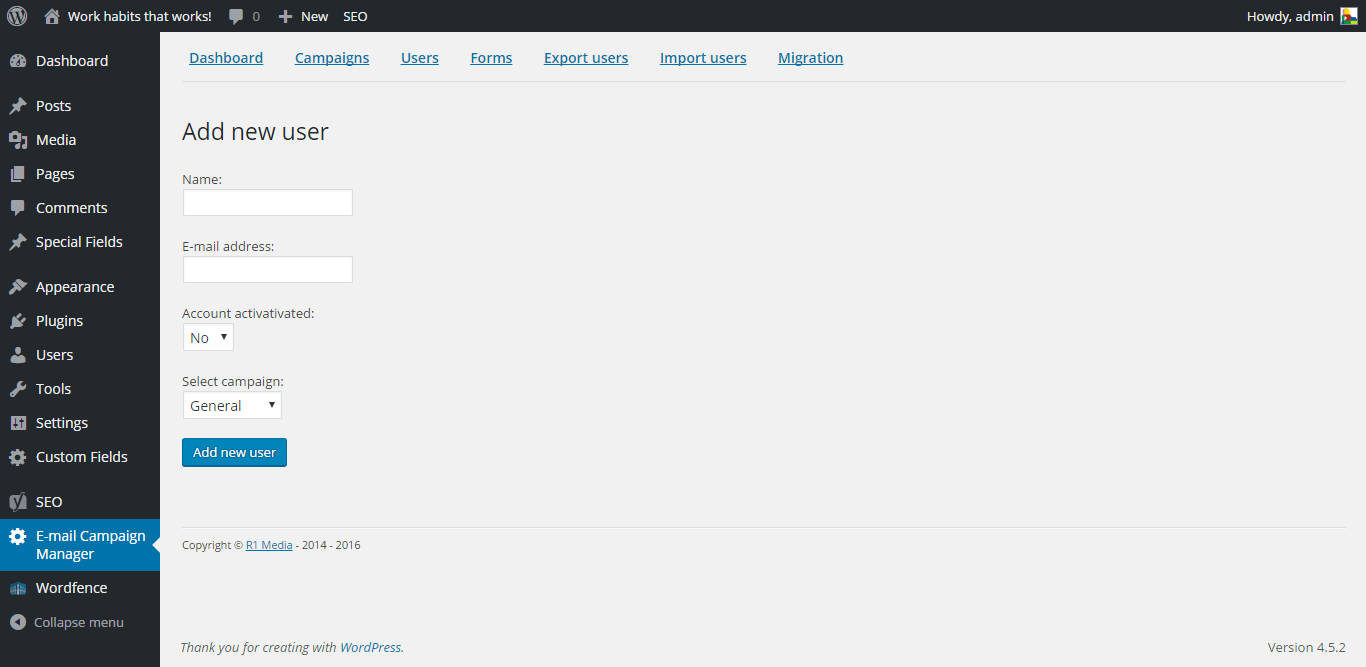Click the Collapse menu label
1366x667 pixels.
pos(79,622)
